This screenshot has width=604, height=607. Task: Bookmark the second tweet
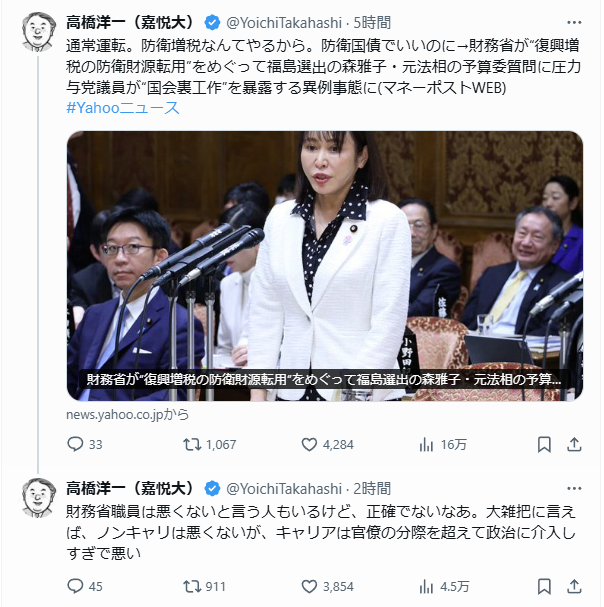tap(544, 586)
